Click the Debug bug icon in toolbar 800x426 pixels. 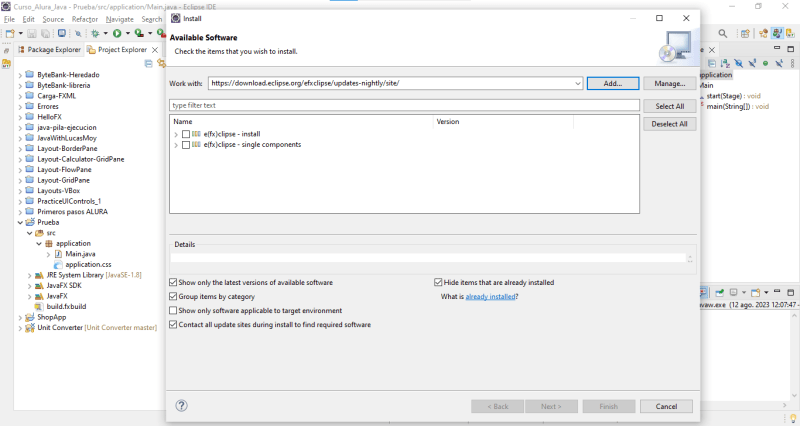pos(95,34)
